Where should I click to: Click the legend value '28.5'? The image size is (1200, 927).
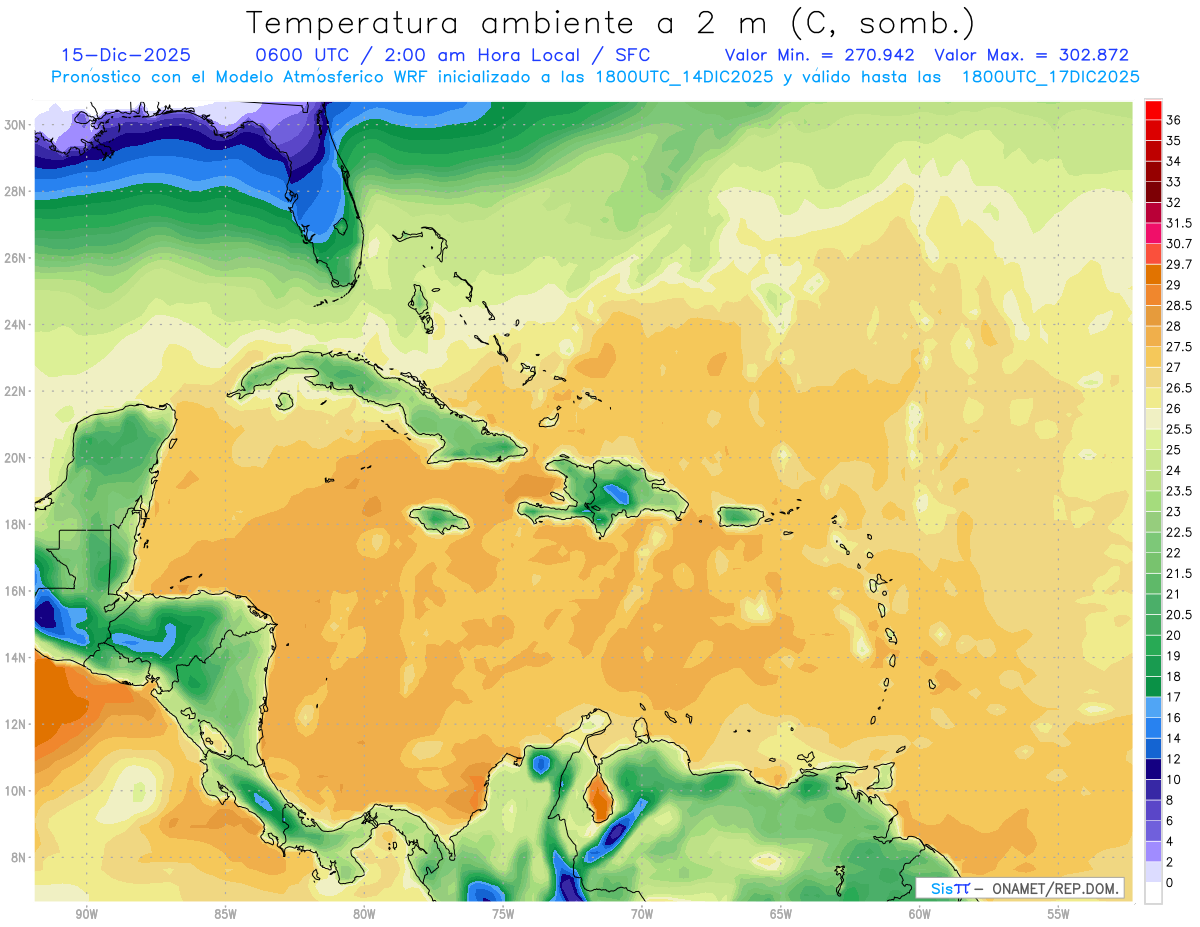coord(1179,305)
